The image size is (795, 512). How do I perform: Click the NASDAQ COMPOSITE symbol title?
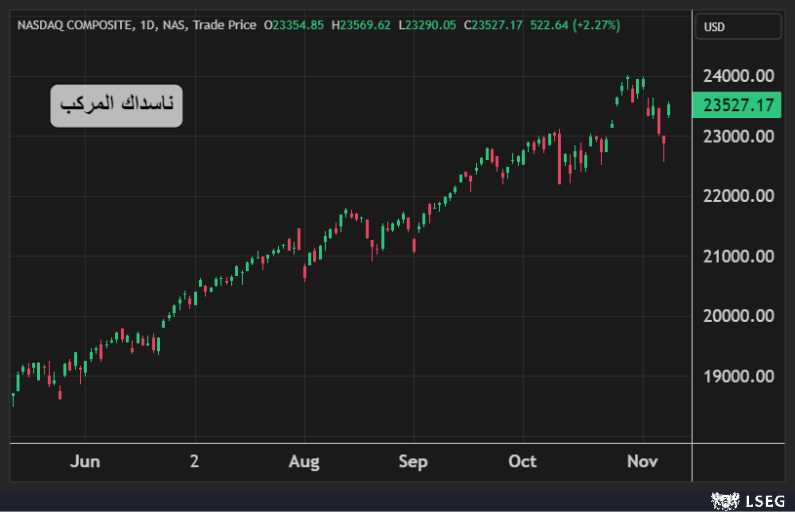coord(74,24)
